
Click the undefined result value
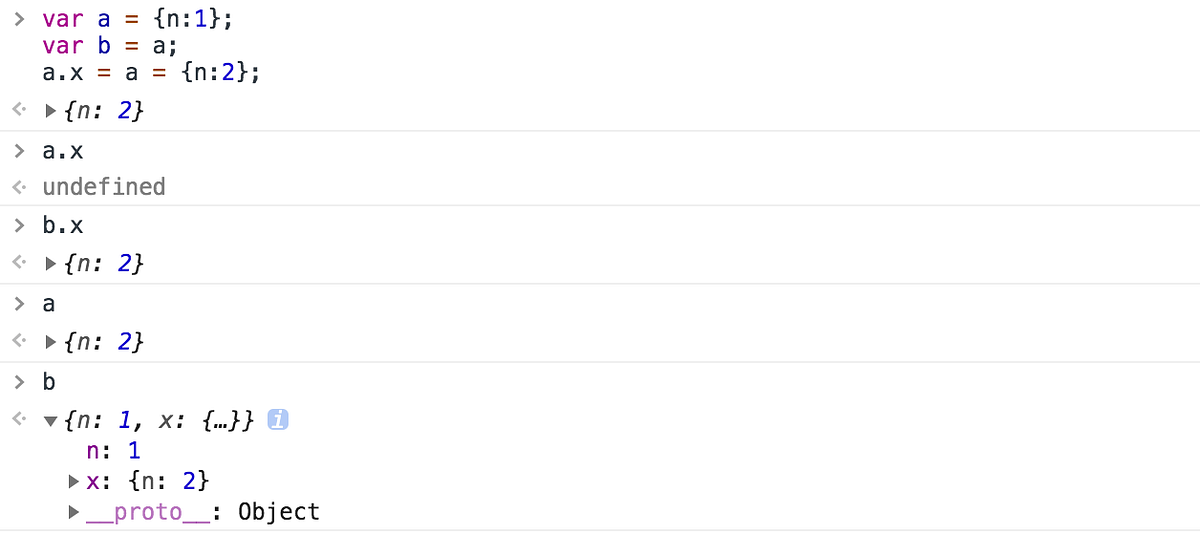point(104,187)
